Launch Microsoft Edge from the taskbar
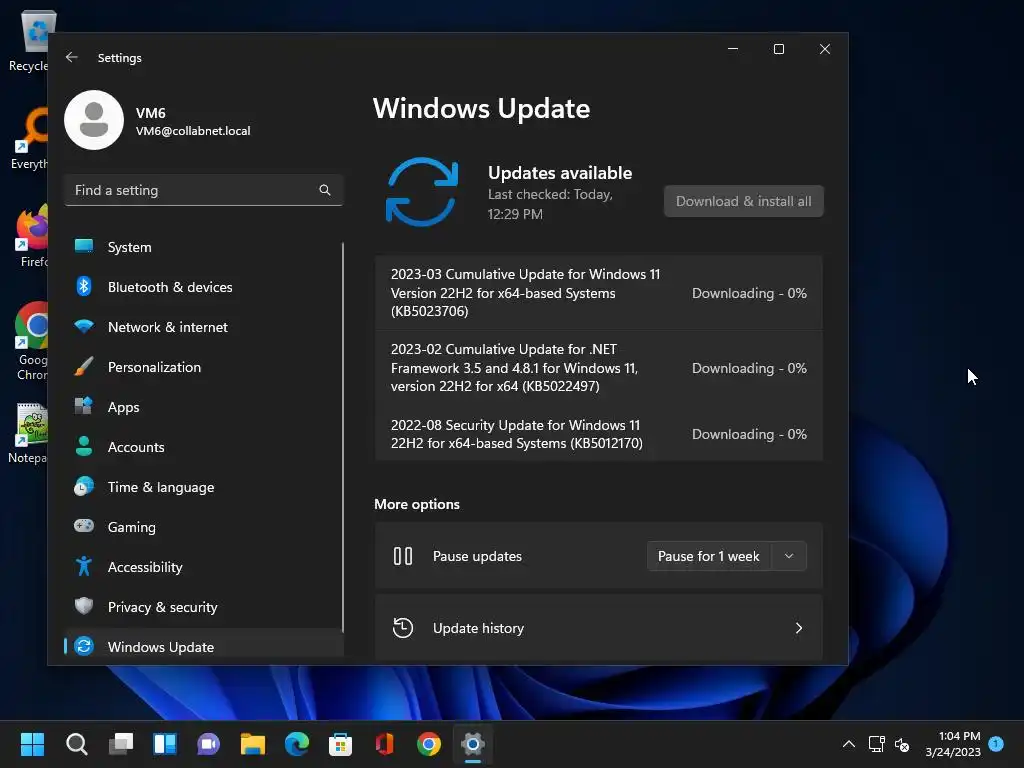Image resolution: width=1024 pixels, height=768 pixels. (x=297, y=744)
